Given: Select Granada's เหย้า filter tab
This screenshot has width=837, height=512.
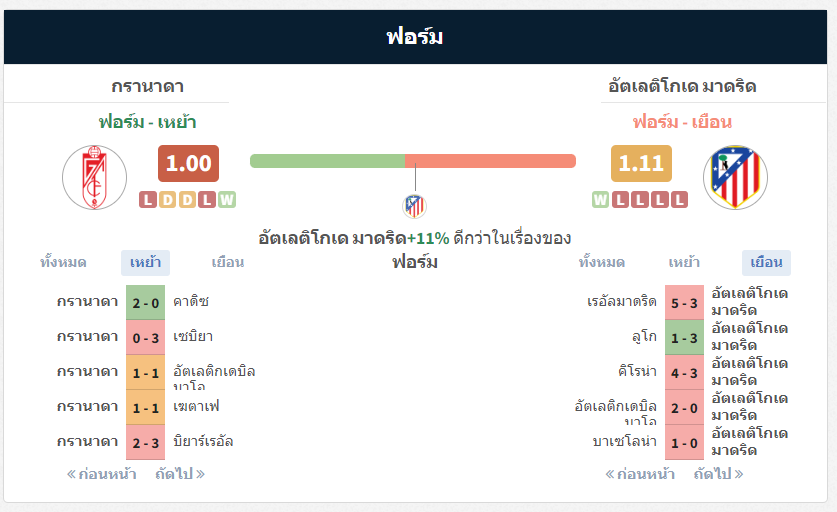Looking at the screenshot, I should coord(145,263).
